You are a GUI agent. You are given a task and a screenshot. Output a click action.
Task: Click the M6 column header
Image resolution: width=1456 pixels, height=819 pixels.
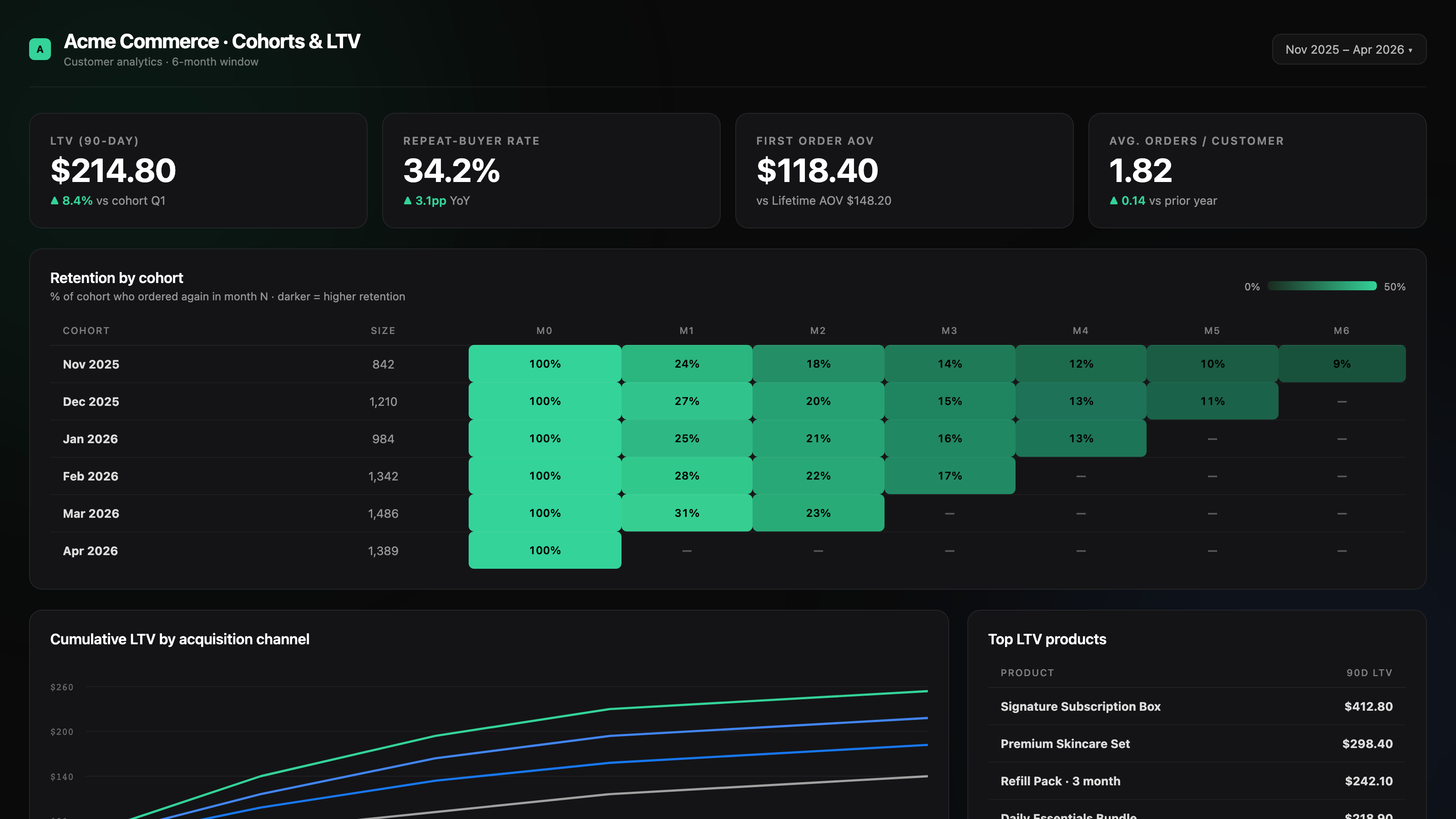(1341, 331)
